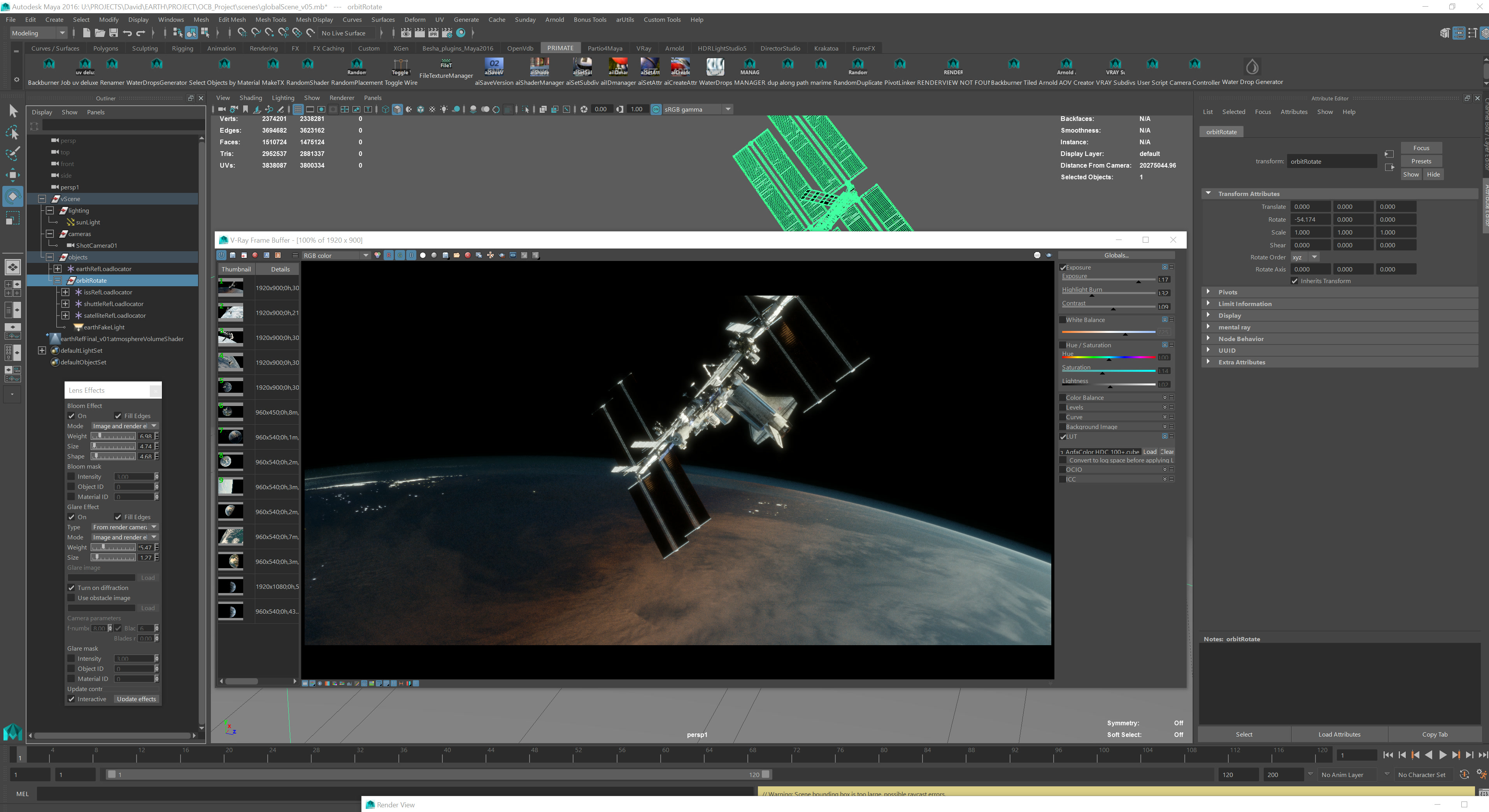Screen dimensions: 1489x812
Task: Open Attribute Editor Attributes menu
Action: (1294, 112)
